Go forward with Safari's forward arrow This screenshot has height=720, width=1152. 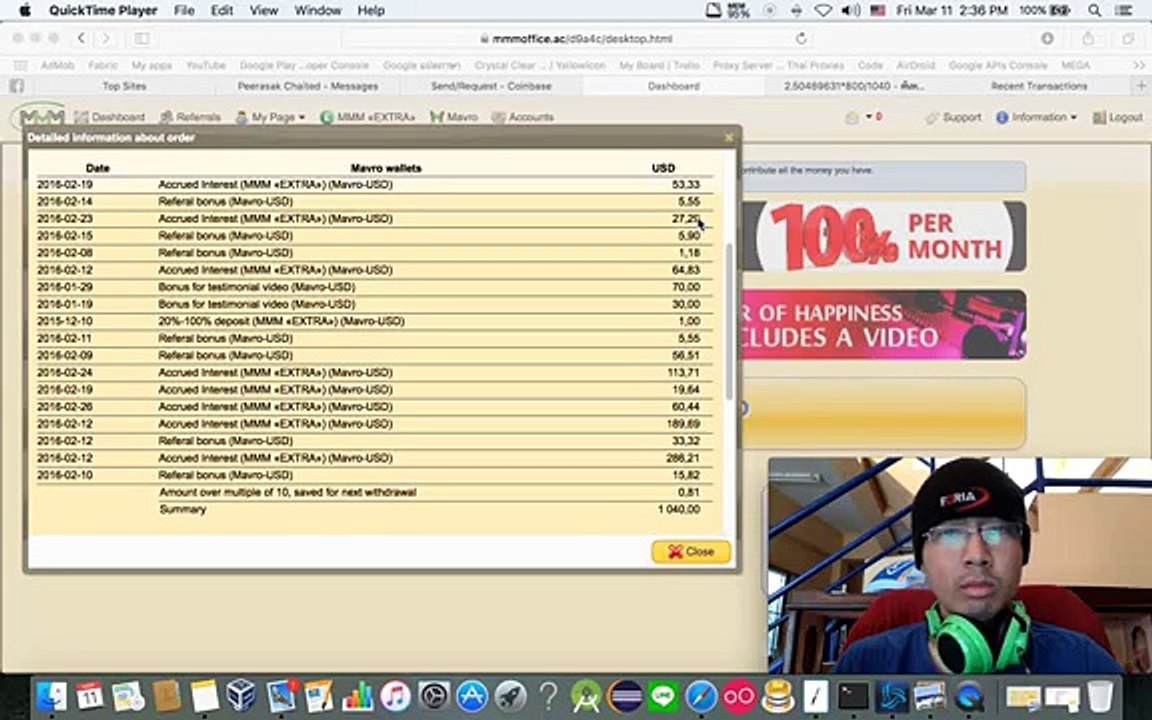[106, 38]
